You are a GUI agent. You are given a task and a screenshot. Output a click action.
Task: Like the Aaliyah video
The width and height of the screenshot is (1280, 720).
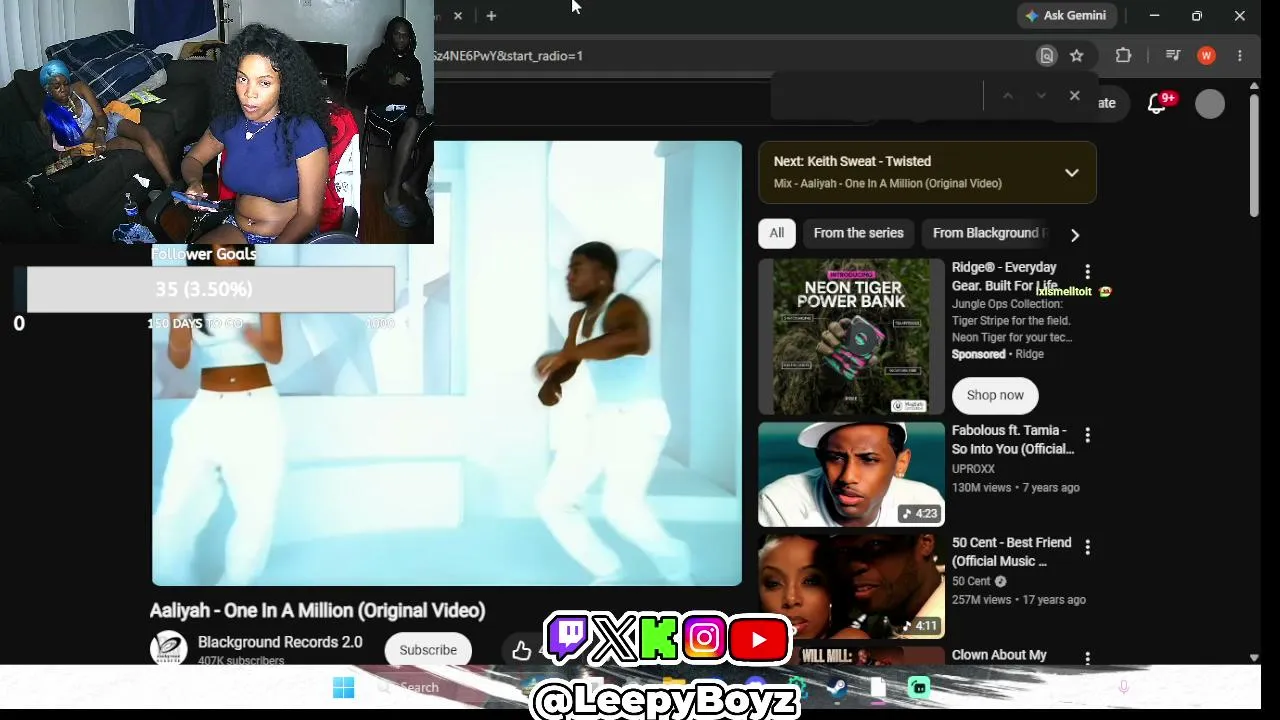click(522, 652)
